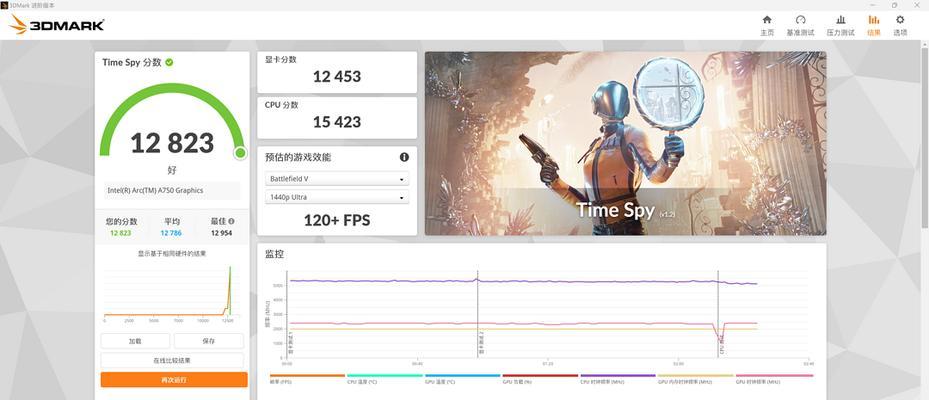Click the 显卡测试 2 marker line in monitoring chart
The image size is (929, 400).
pos(478,314)
